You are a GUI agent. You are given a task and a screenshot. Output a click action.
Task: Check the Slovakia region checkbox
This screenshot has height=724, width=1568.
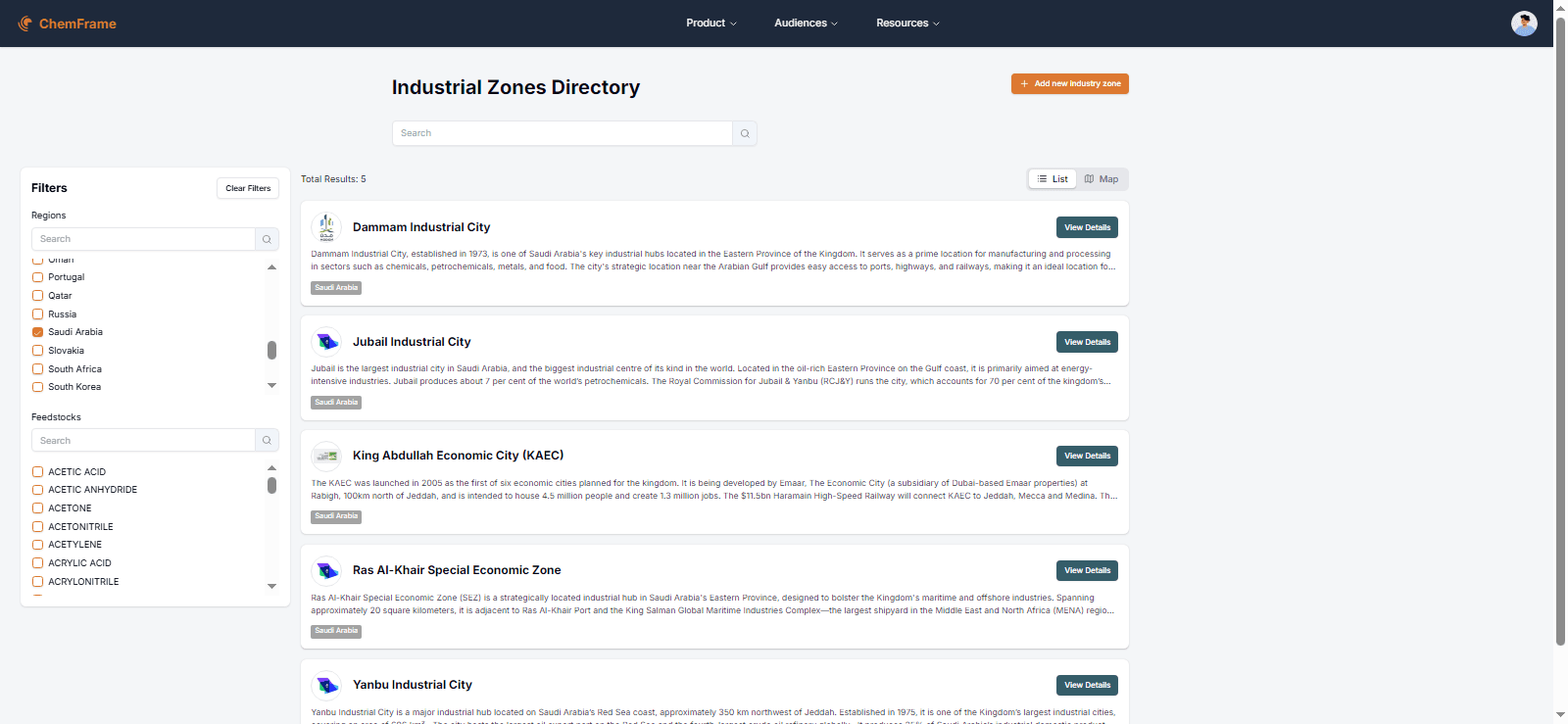[x=37, y=351]
